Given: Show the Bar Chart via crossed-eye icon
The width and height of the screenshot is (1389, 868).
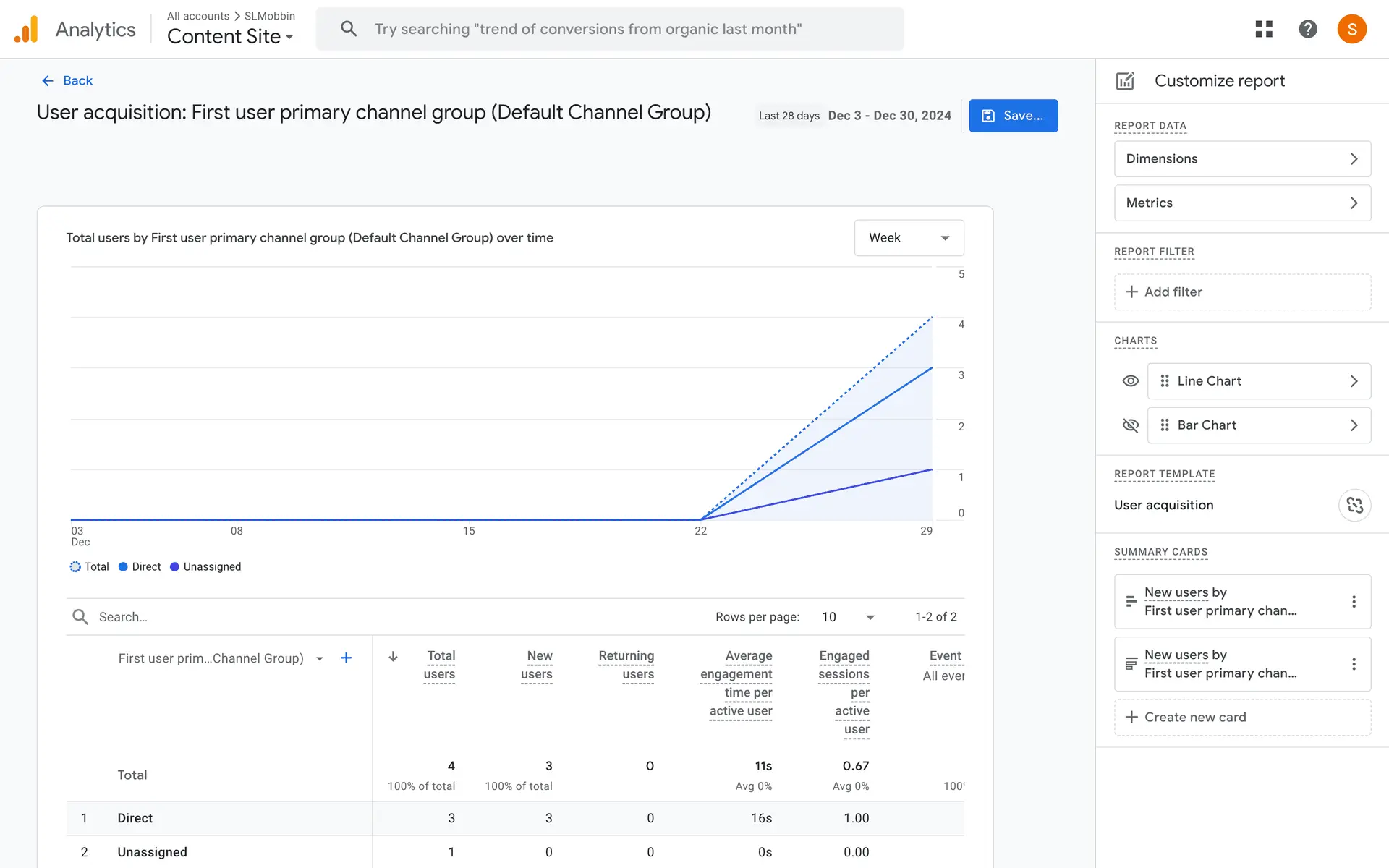Looking at the screenshot, I should click(1130, 425).
